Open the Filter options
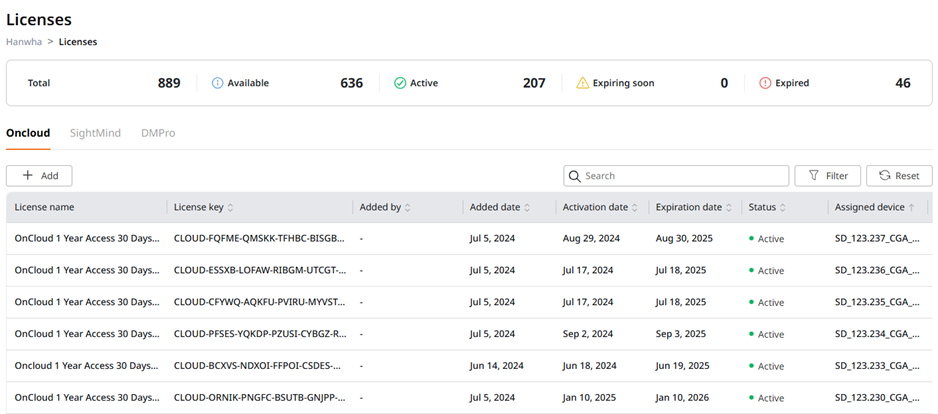The height and width of the screenshot is (414, 938). coord(827,176)
